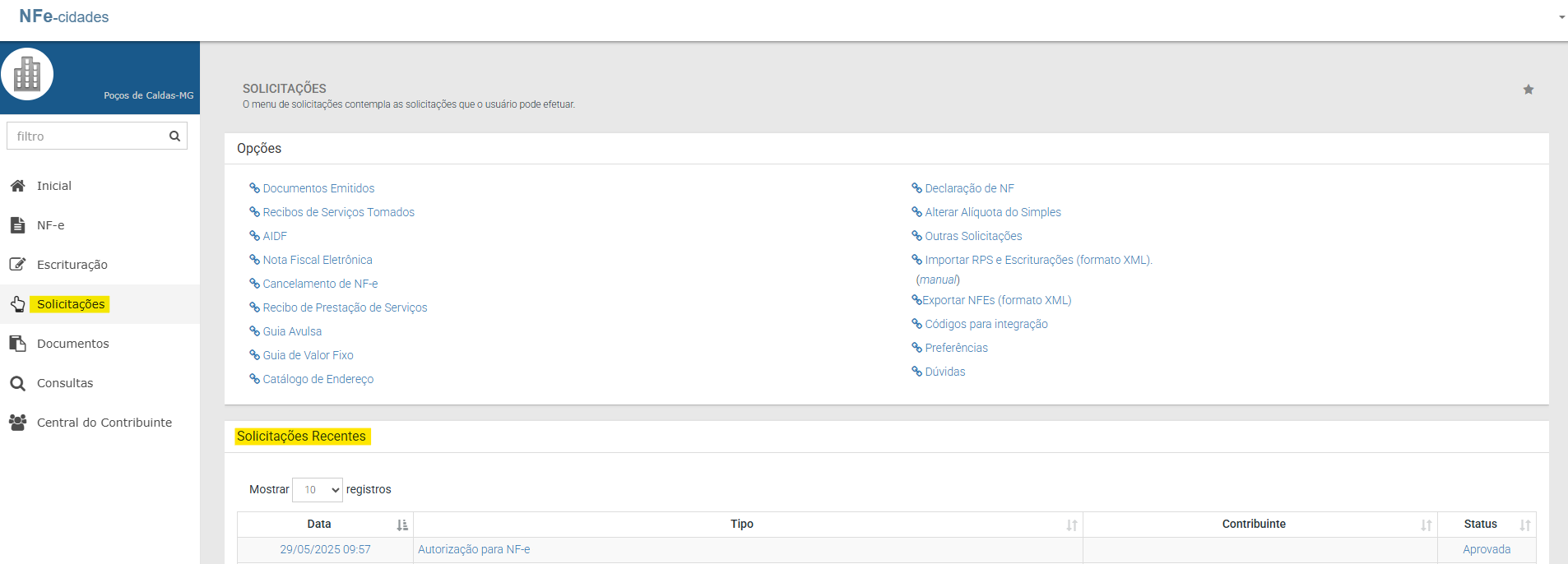Screen dimensions: 1568x564
Task: Click link icon next to Preferências
Action: 916,348
